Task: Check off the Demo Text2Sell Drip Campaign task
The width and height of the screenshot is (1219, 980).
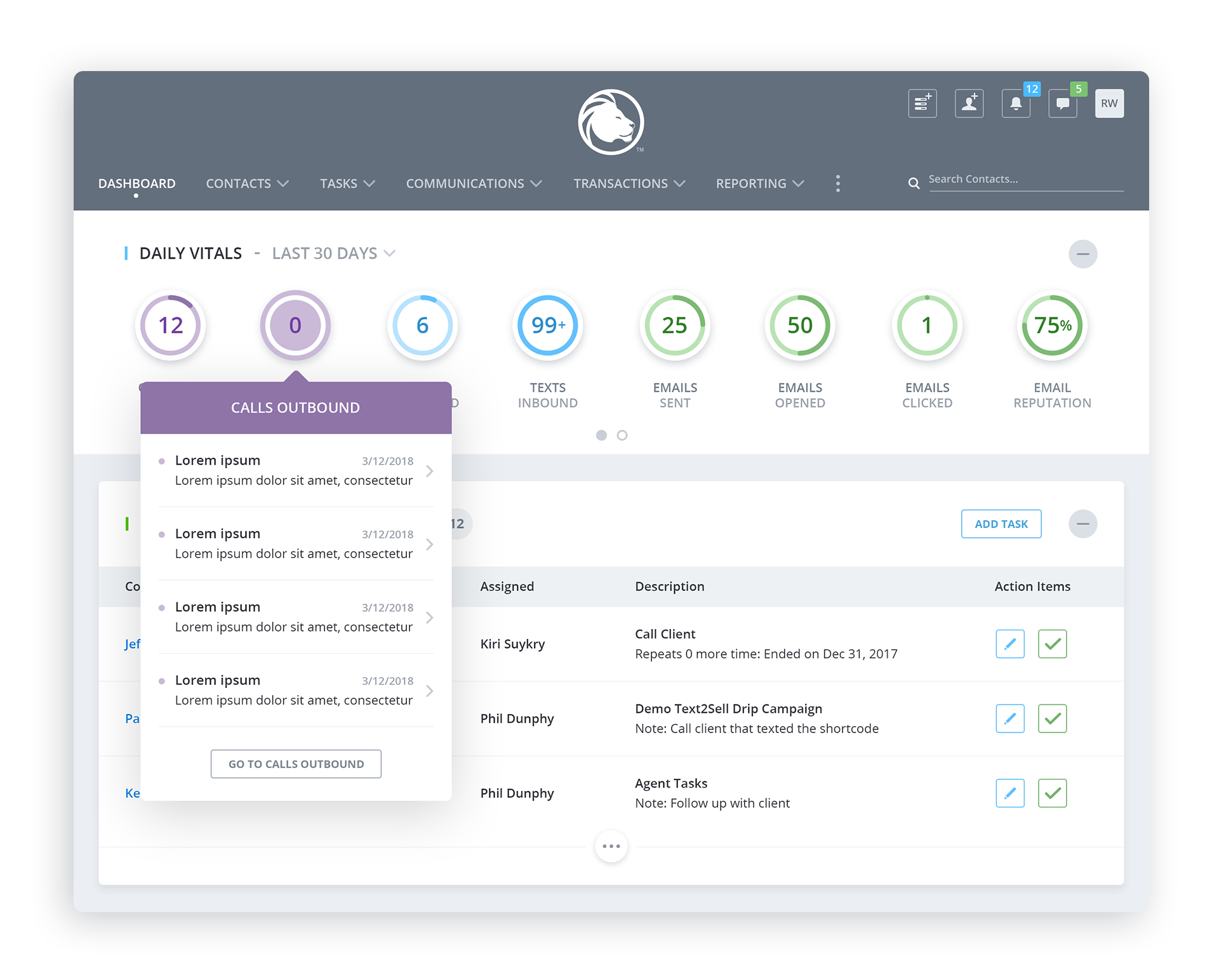Action: pos(1052,718)
